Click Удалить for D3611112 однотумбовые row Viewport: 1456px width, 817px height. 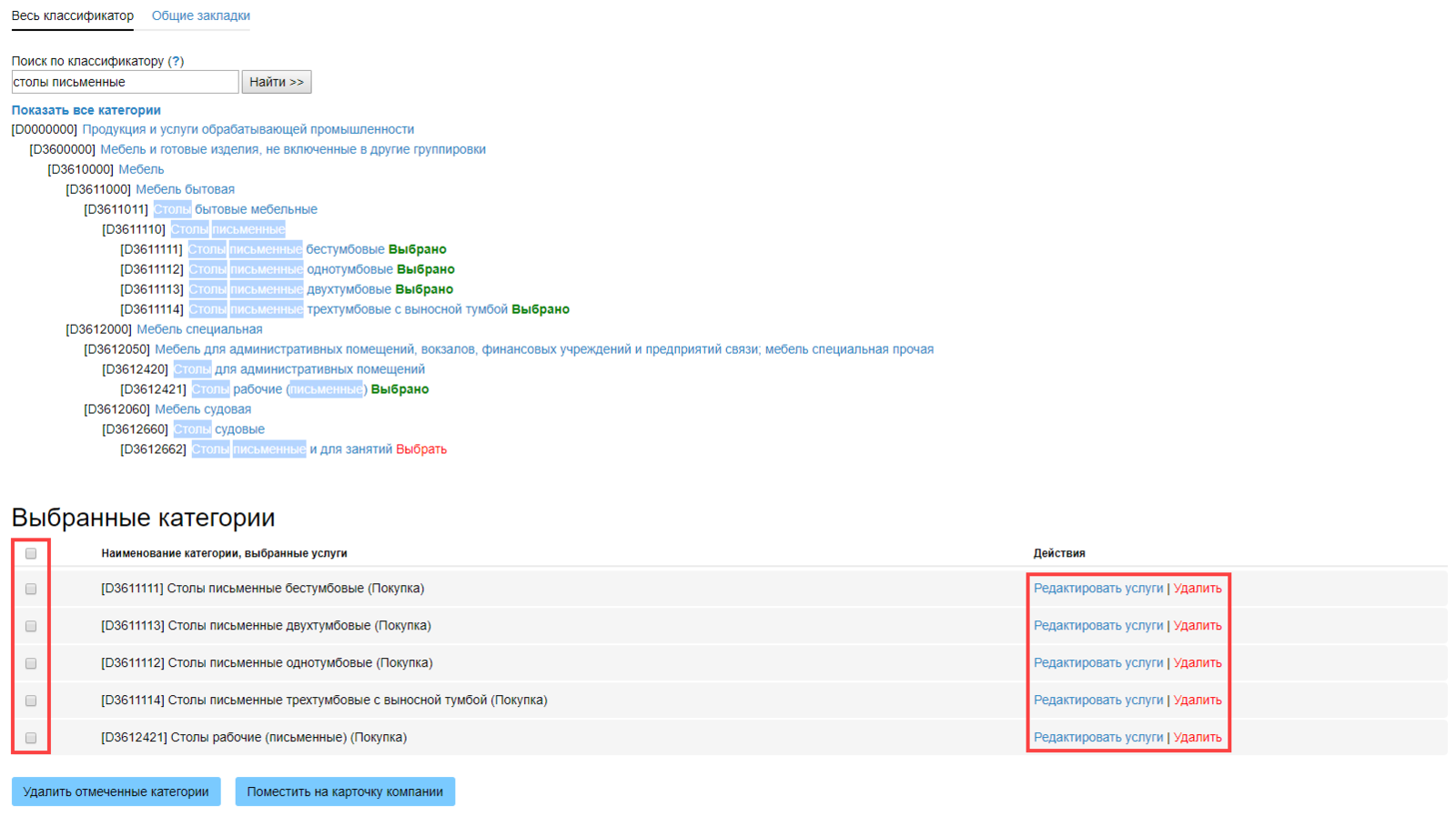pos(1198,663)
